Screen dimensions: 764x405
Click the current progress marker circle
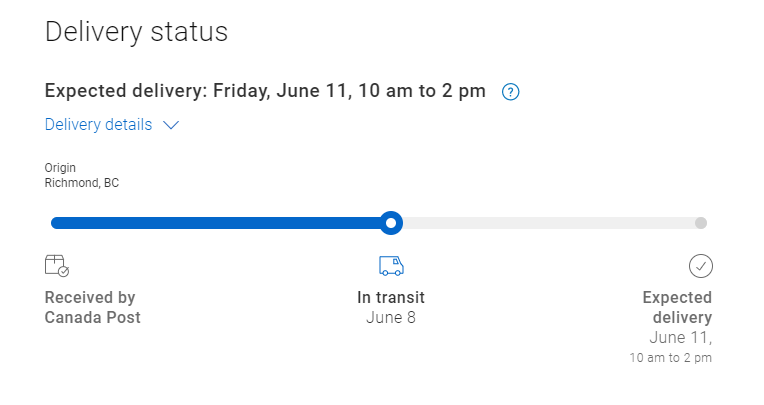[x=392, y=222]
